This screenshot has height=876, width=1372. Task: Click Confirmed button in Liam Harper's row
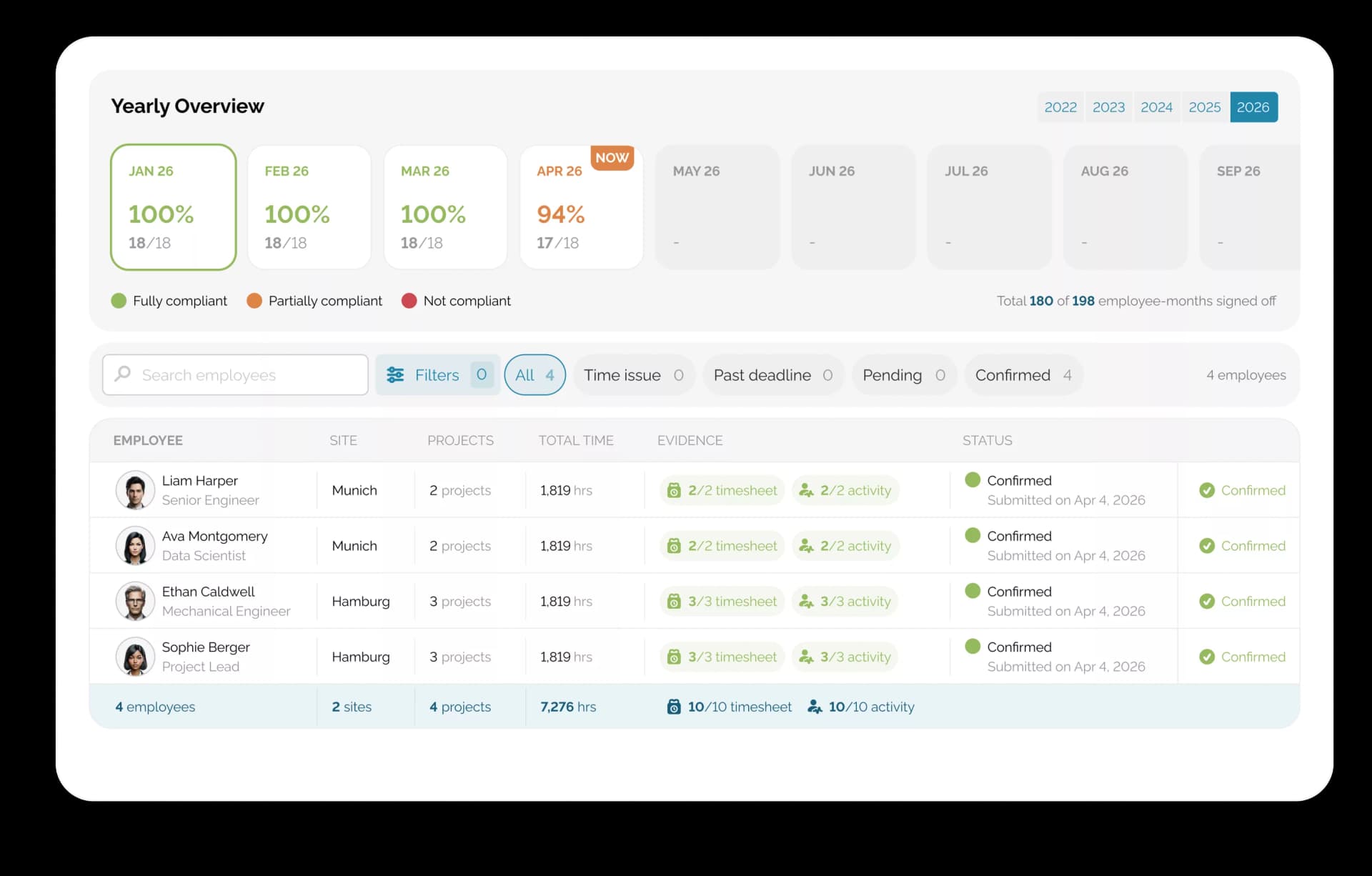[1243, 490]
